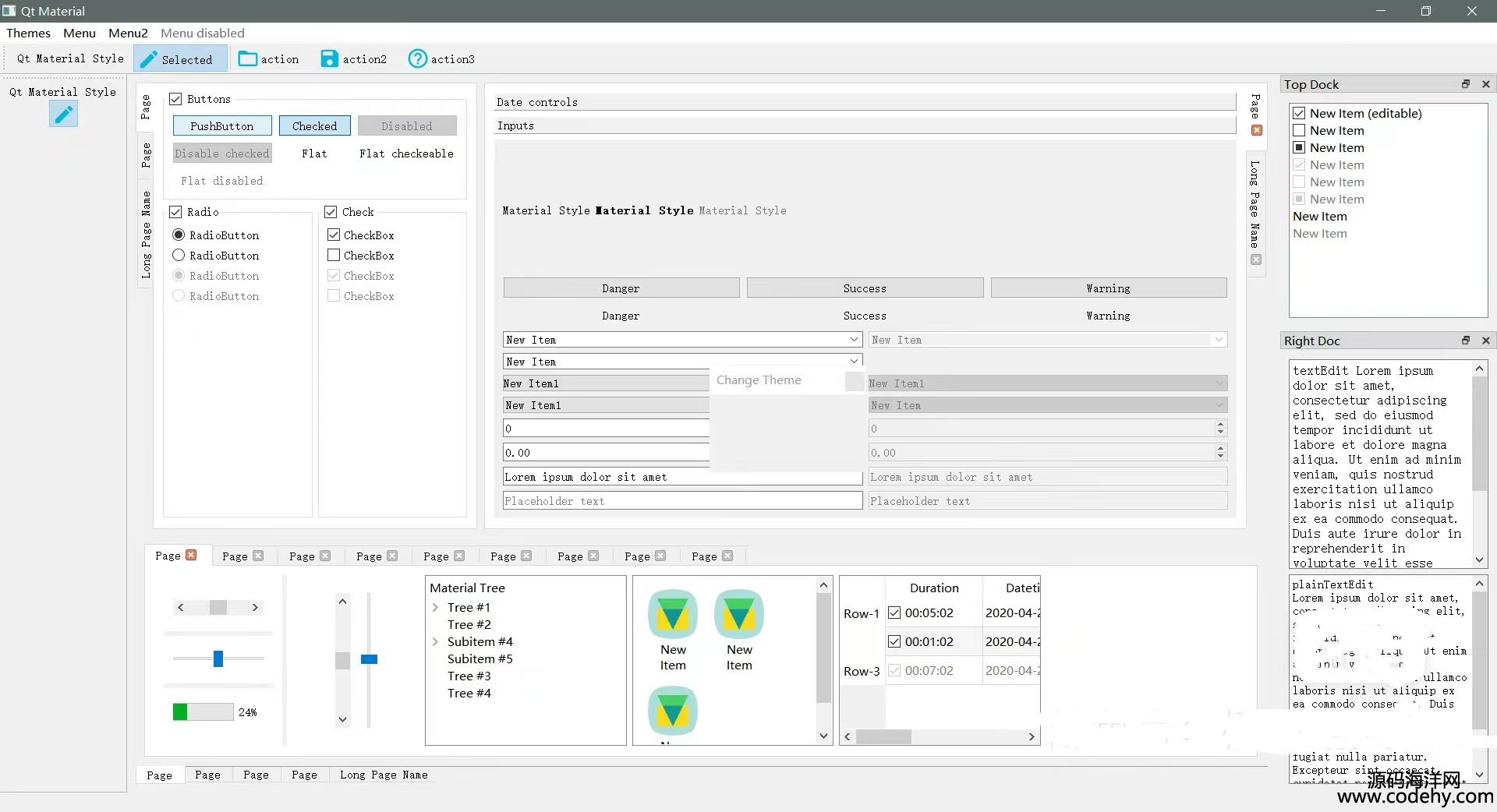Open the Themes menu

(x=28, y=33)
